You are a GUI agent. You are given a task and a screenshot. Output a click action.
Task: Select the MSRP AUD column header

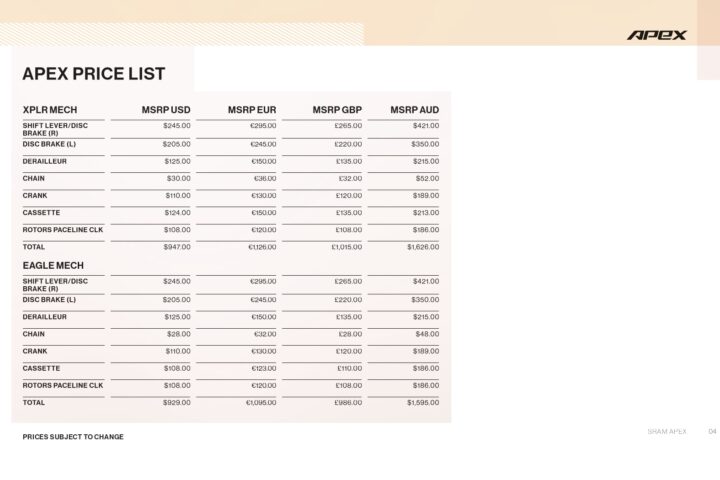coord(414,109)
